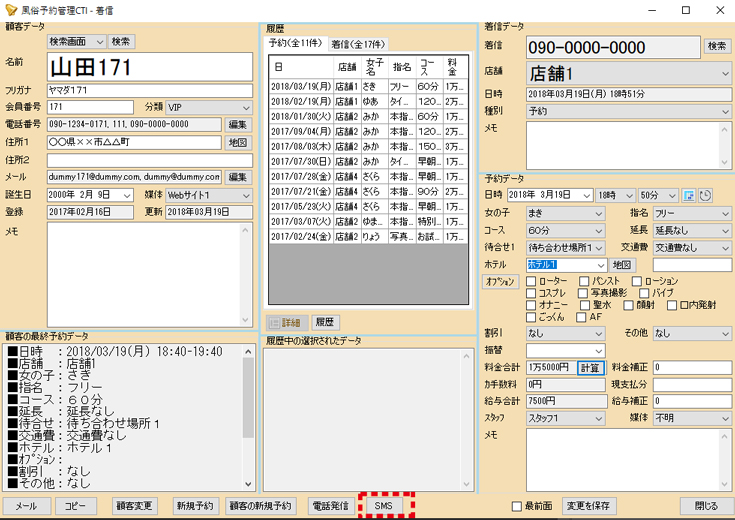Select the 2018/03/19 row in history table
The height and width of the screenshot is (520, 735).
click(301, 86)
